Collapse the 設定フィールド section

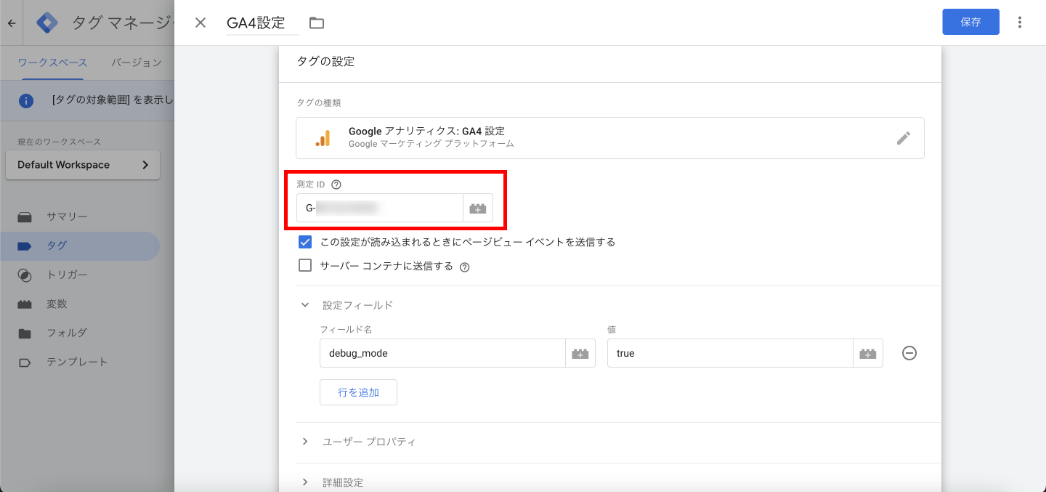coord(306,305)
